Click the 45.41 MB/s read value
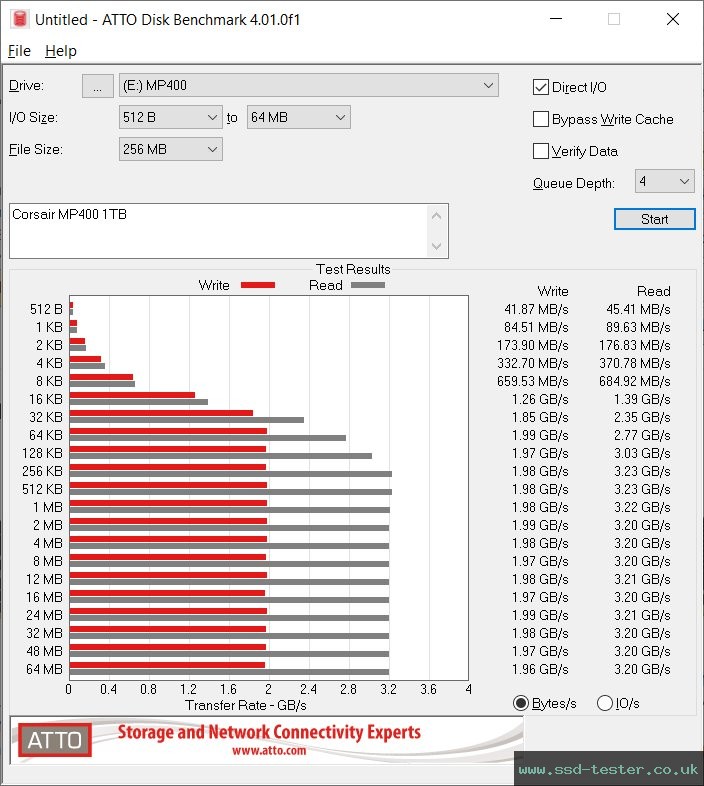The height and width of the screenshot is (786, 704). 638,309
